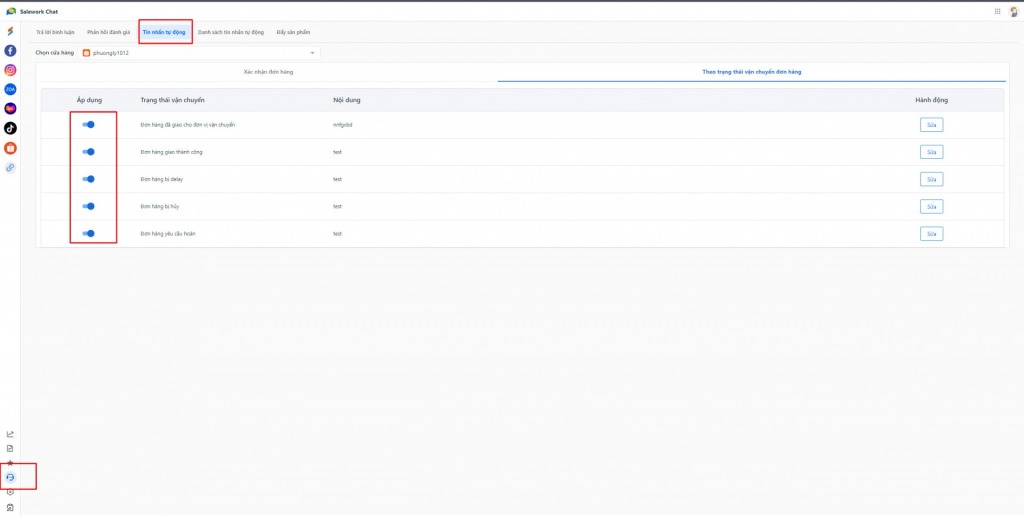Screen dimensions: 1024x517
Task: Click 'Sửa' for the 'Đơn hàng yêu cầu hoàn' row
Action: [x=930, y=233]
